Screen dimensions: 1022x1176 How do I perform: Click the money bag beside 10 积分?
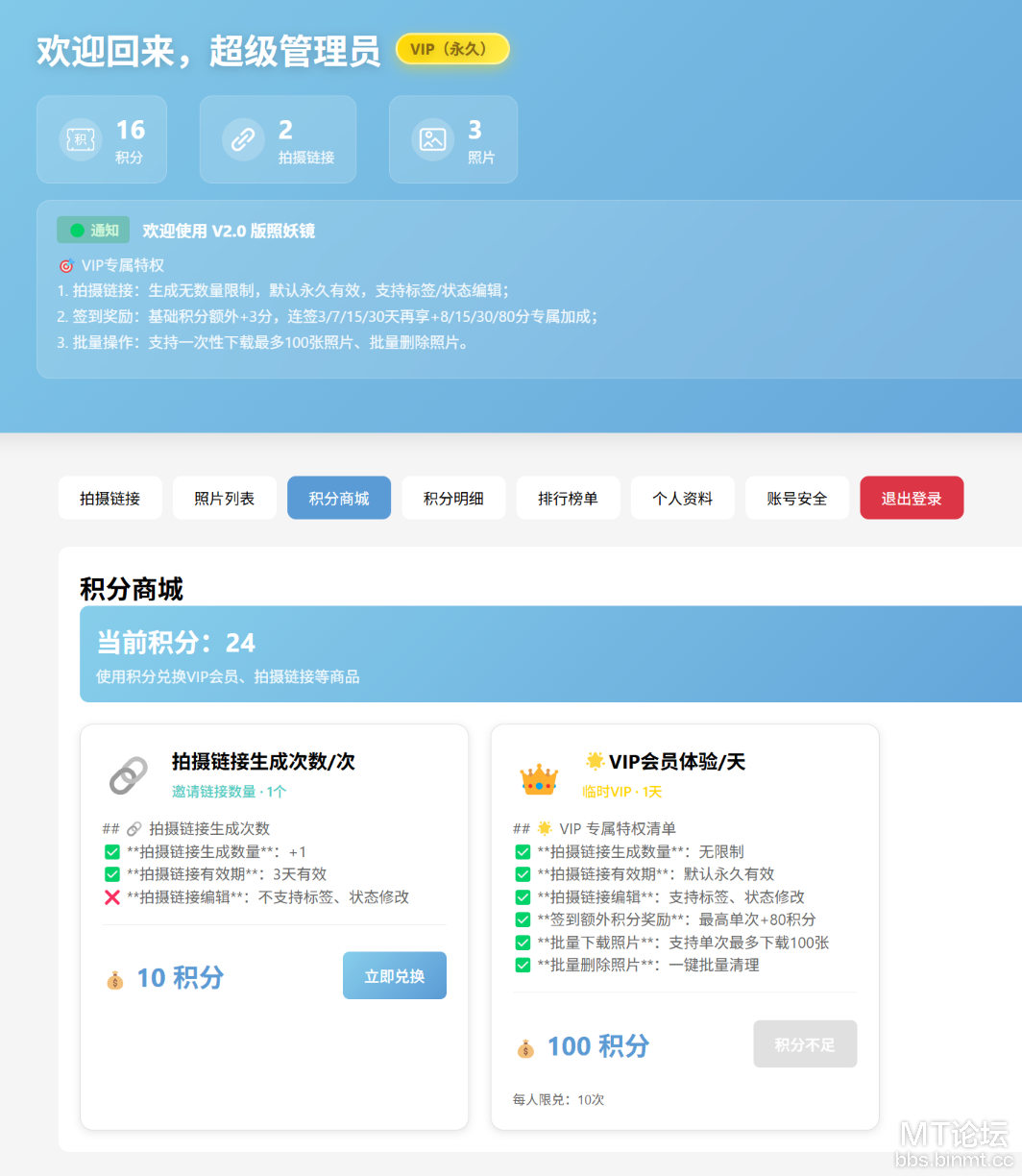[115, 980]
